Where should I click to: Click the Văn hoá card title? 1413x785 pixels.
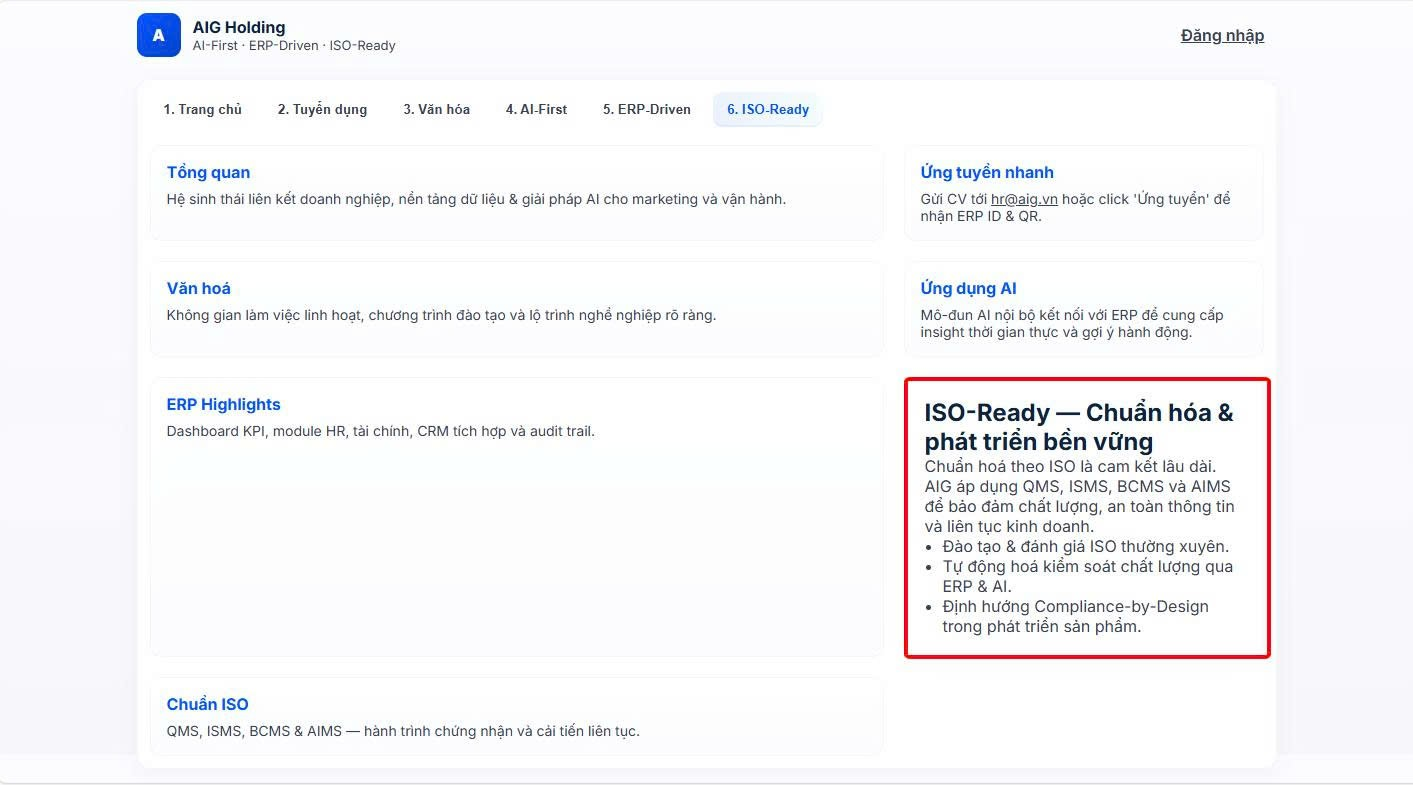[198, 288]
